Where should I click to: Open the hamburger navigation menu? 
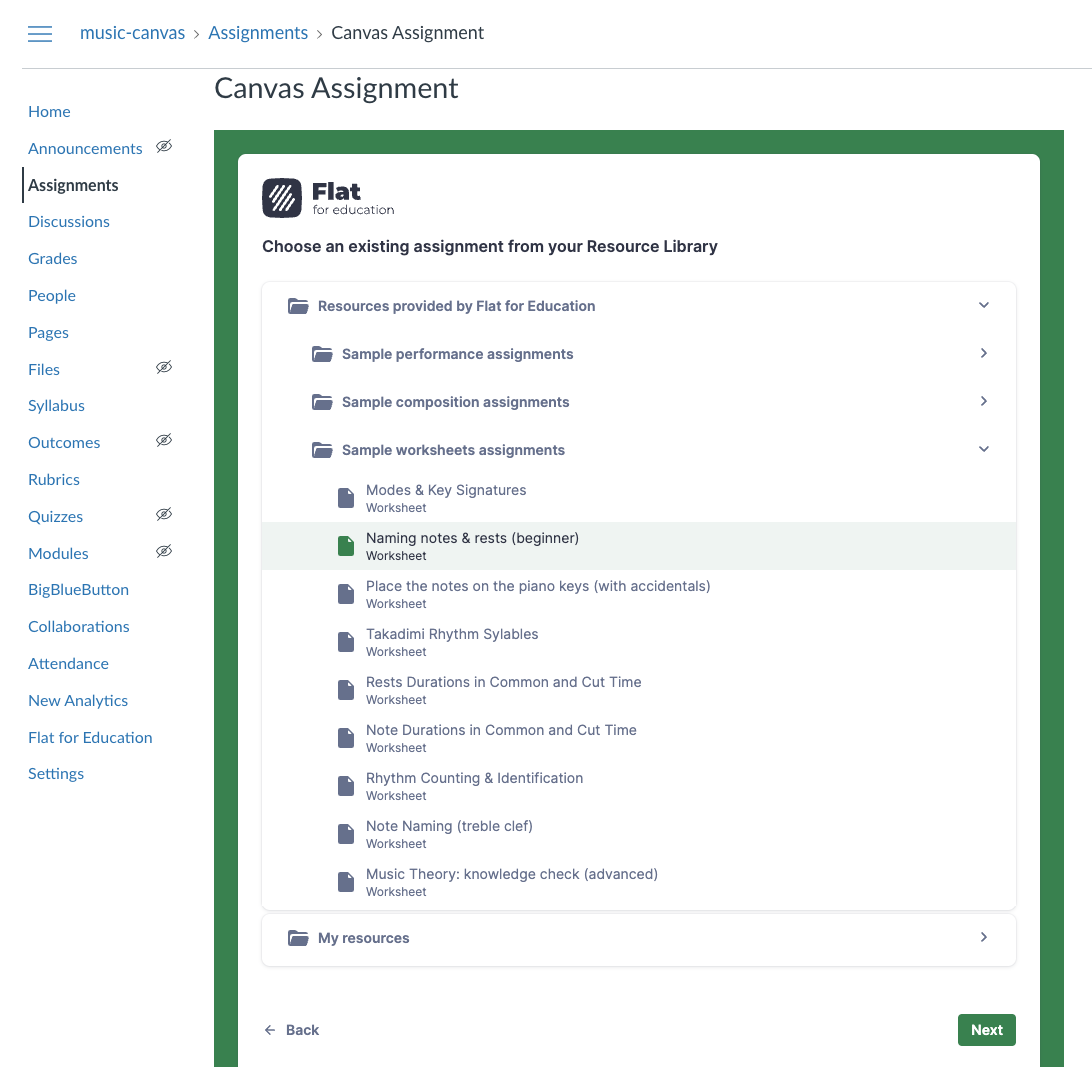(x=40, y=33)
